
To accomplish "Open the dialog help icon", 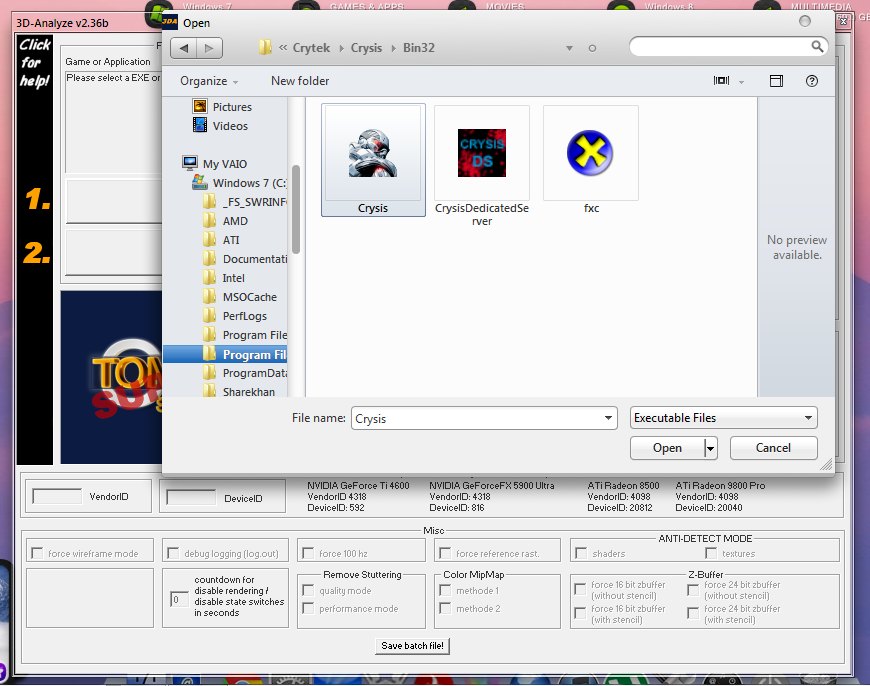I will [x=811, y=81].
